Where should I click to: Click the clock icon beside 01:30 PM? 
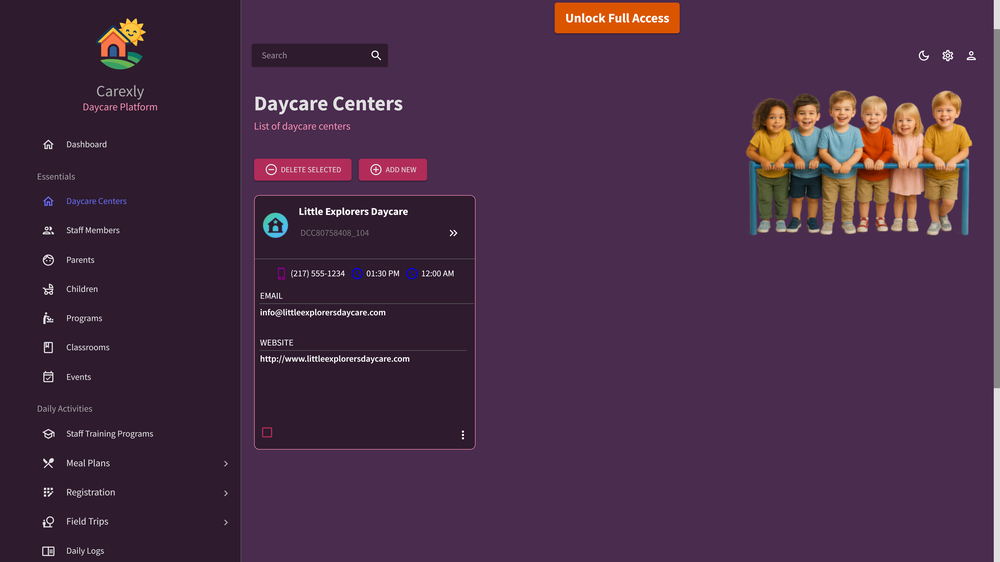click(x=357, y=274)
